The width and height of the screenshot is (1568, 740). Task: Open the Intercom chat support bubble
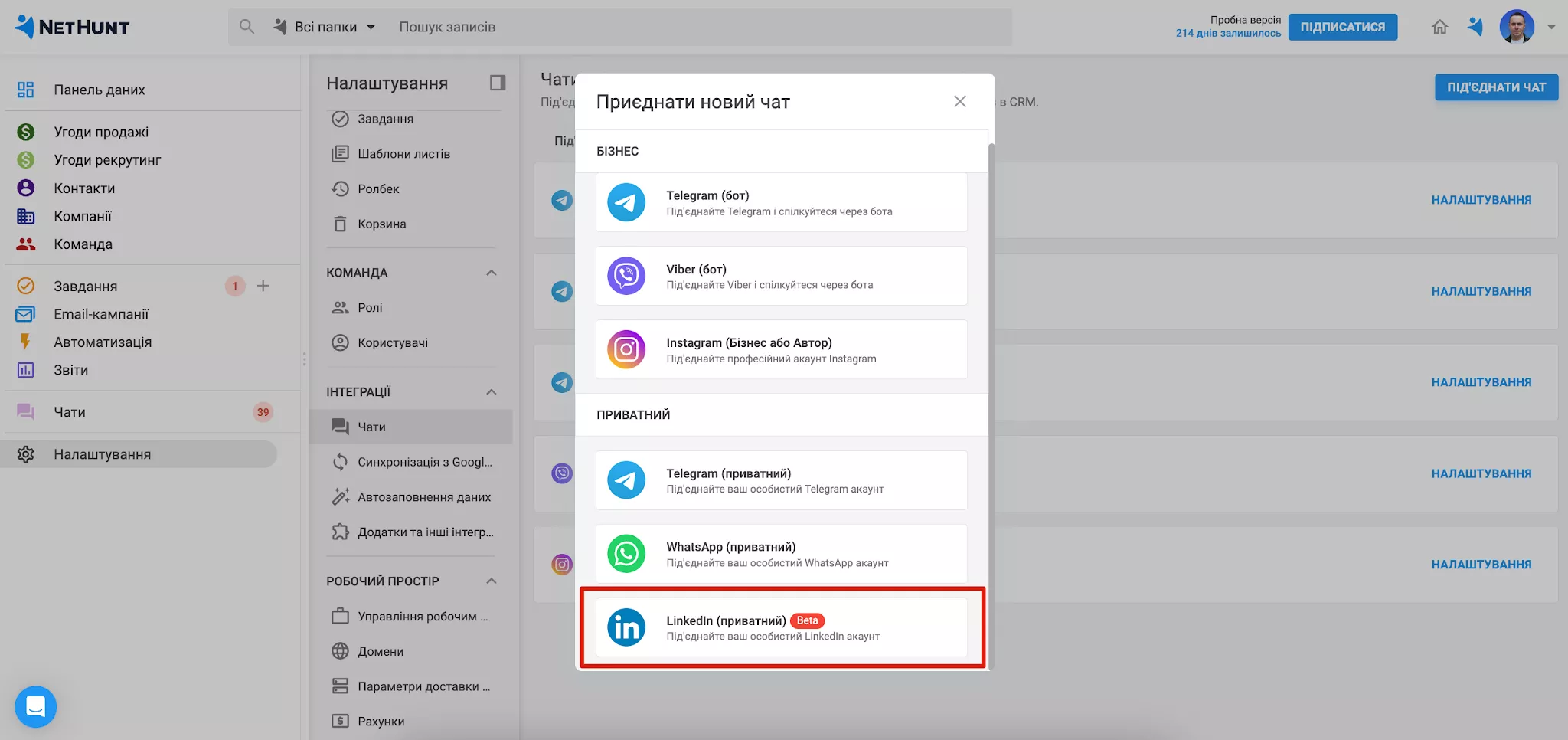(x=36, y=706)
